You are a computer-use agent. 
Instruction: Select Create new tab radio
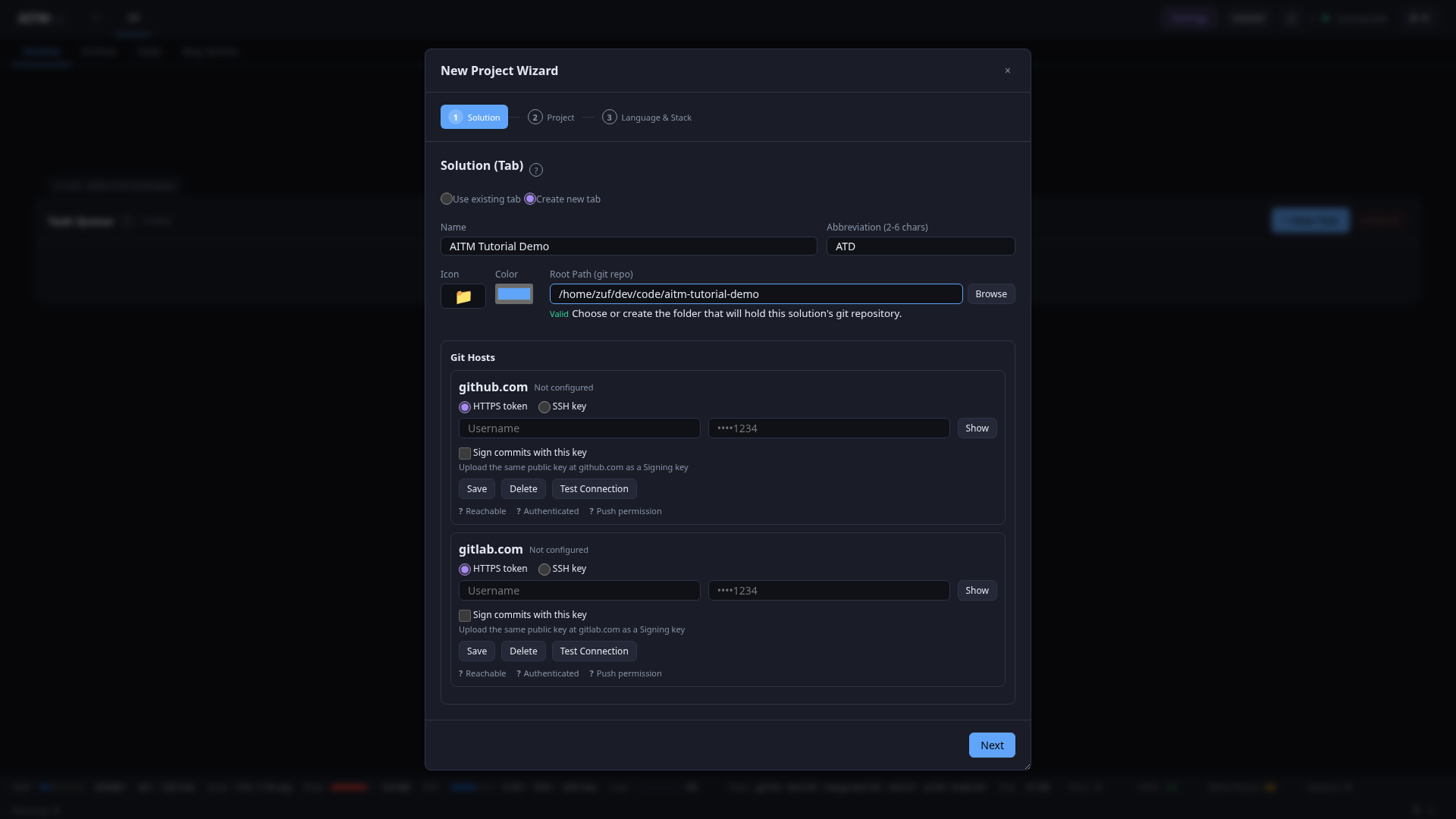coord(530,199)
